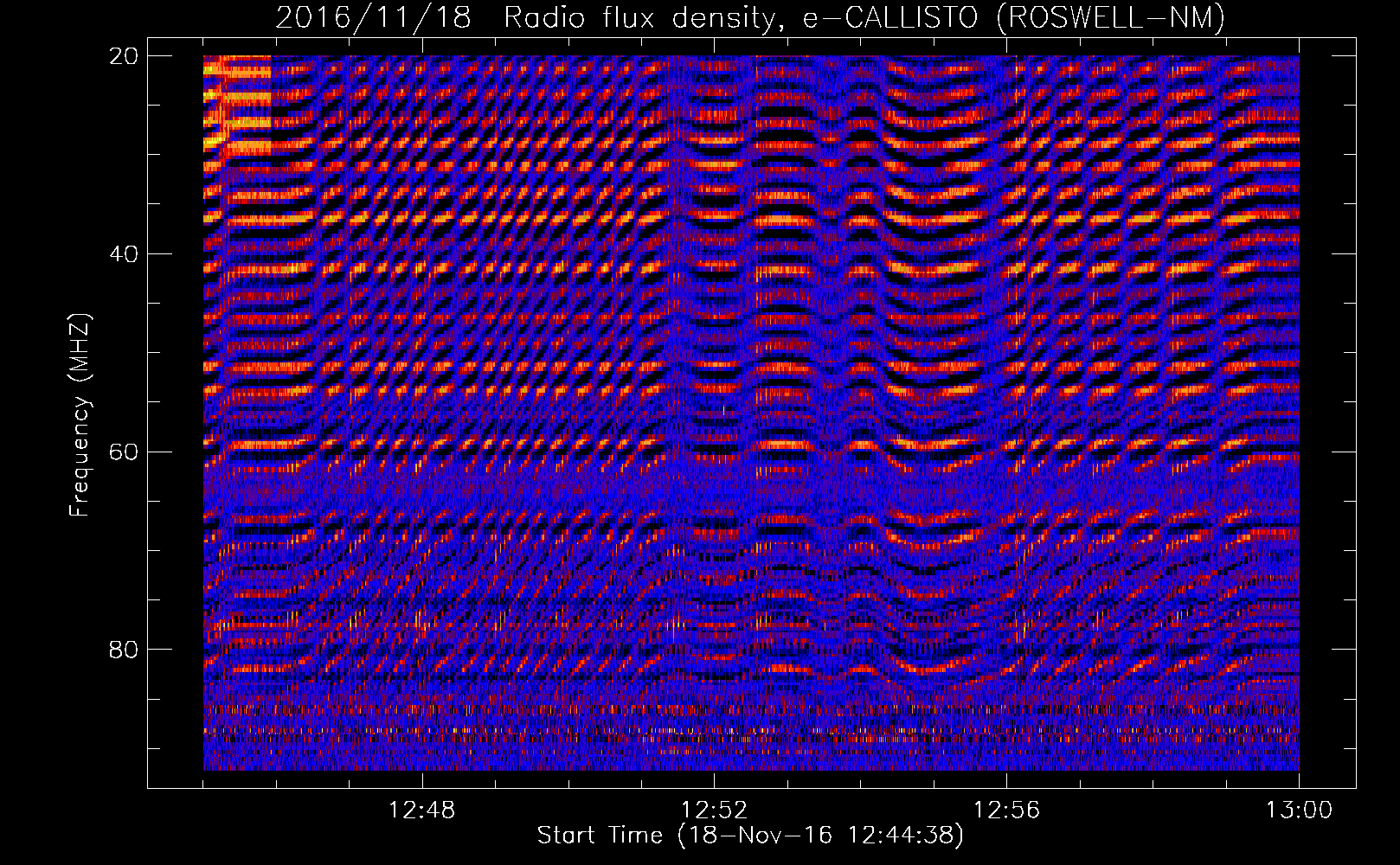Click the 13:00 time tick label
Screen dimensions: 1400x865
pos(1299,810)
